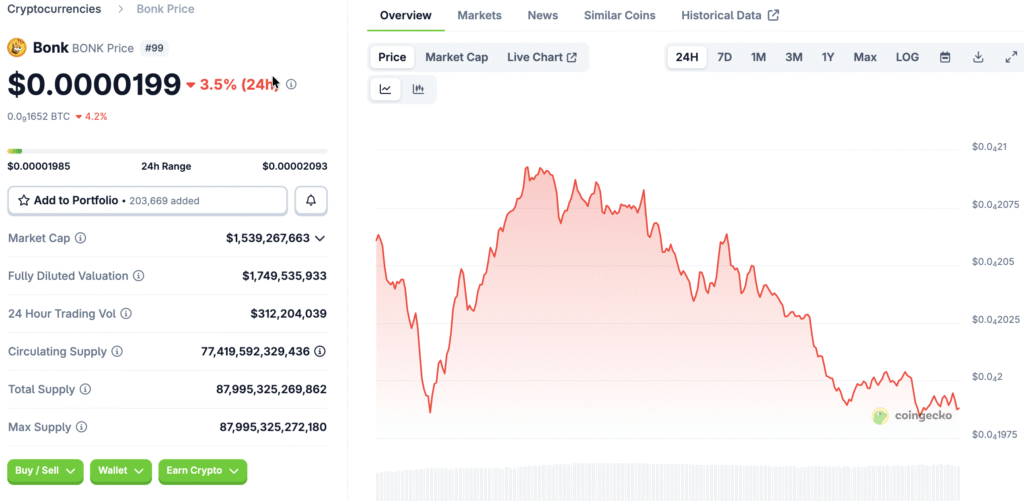Image resolution: width=1024 pixels, height=501 pixels.
Task: Click Add to Portfolio button
Action: click(147, 200)
